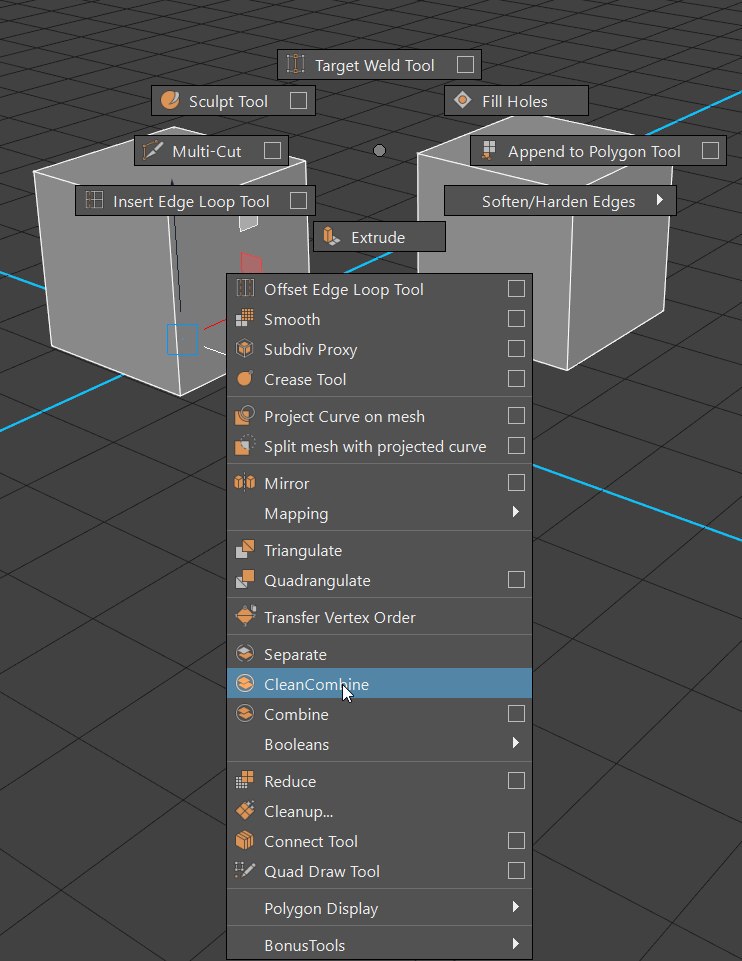This screenshot has width=742, height=961.
Task: Click the Reduce icon
Action: point(245,780)
